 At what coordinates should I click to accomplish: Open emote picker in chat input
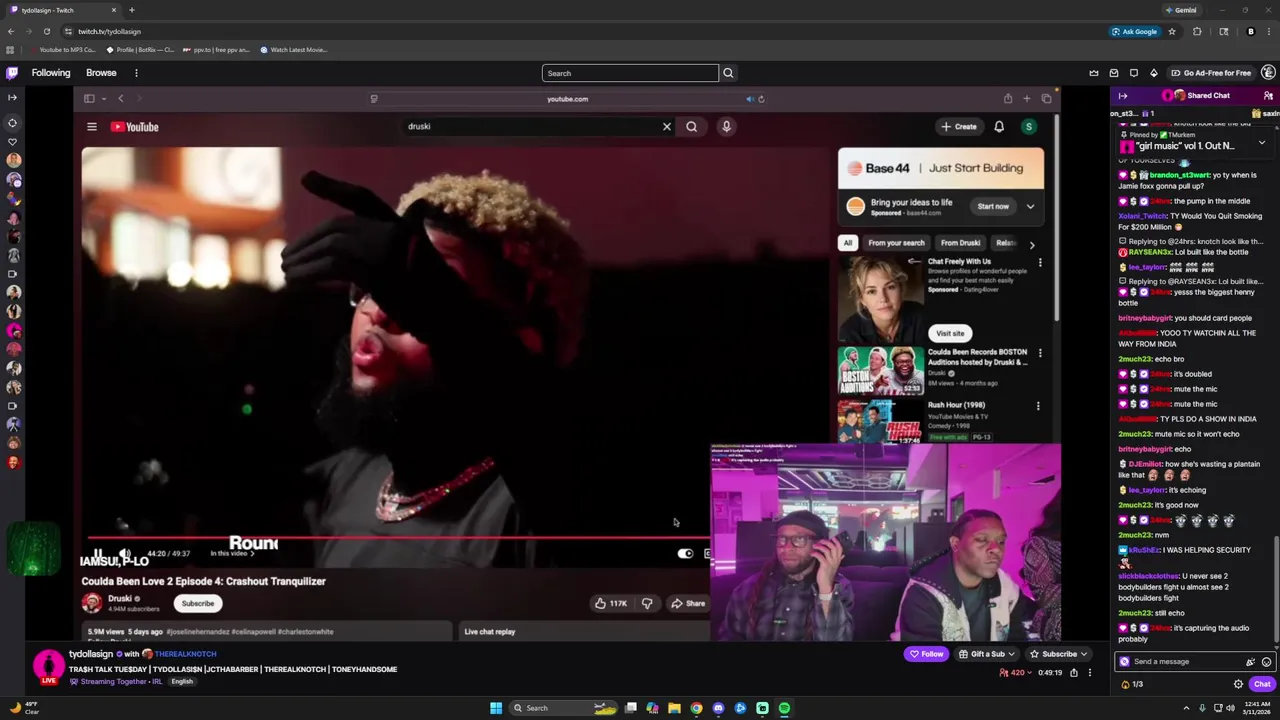coord(1266,662)
